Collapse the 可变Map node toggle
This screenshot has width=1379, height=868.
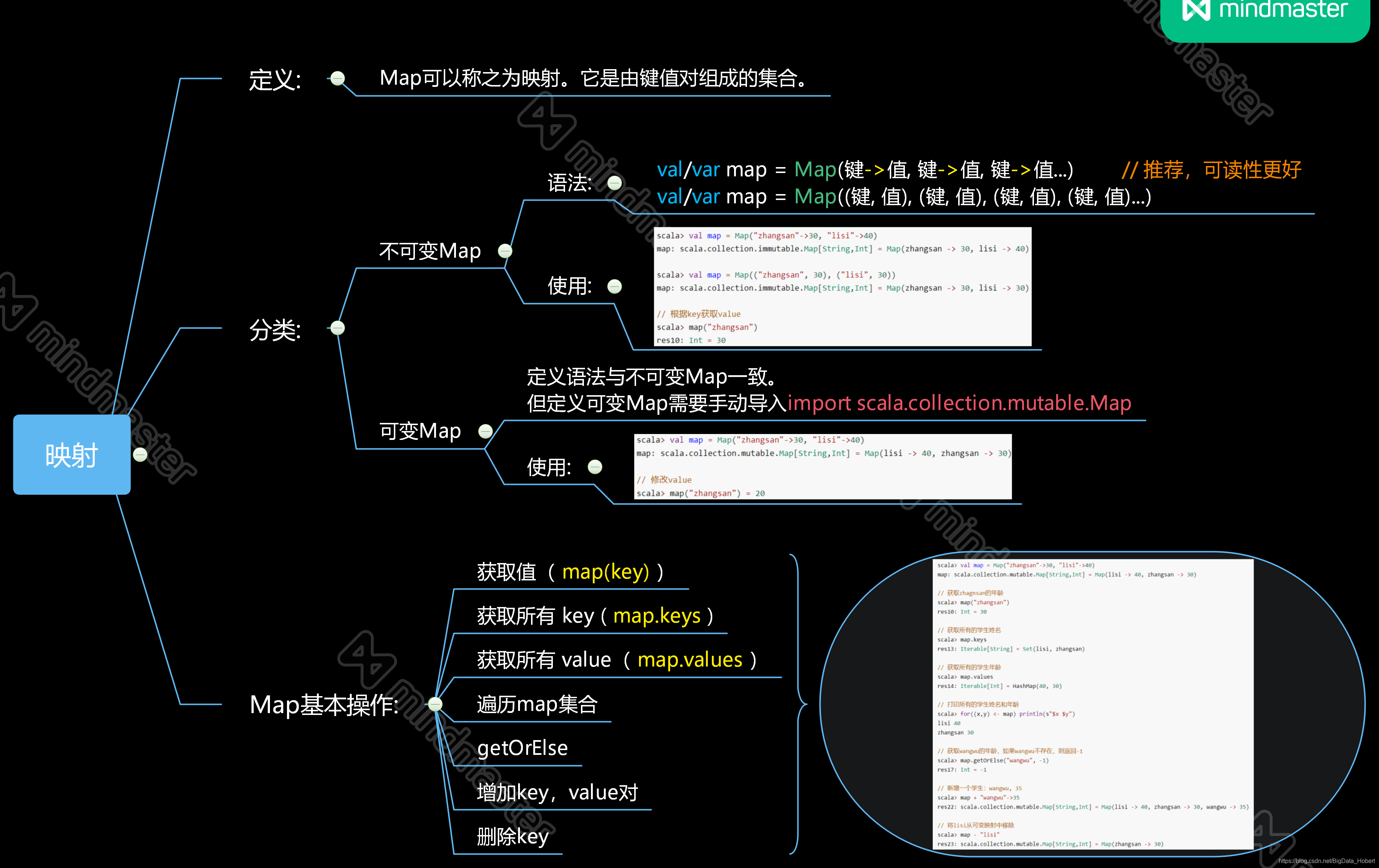(x=486, y=431)
